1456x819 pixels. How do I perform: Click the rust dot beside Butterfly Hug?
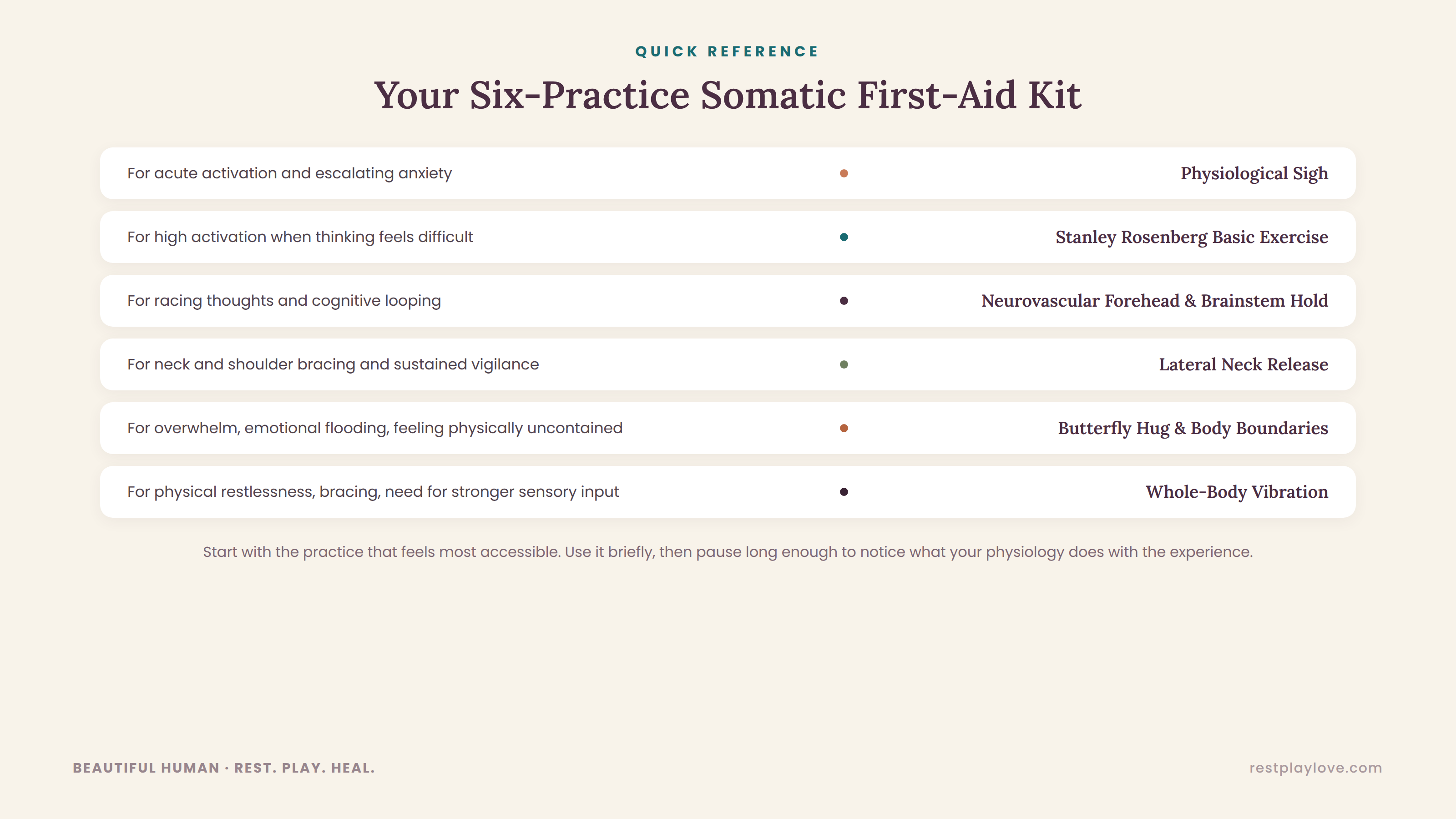coord(843,428)
